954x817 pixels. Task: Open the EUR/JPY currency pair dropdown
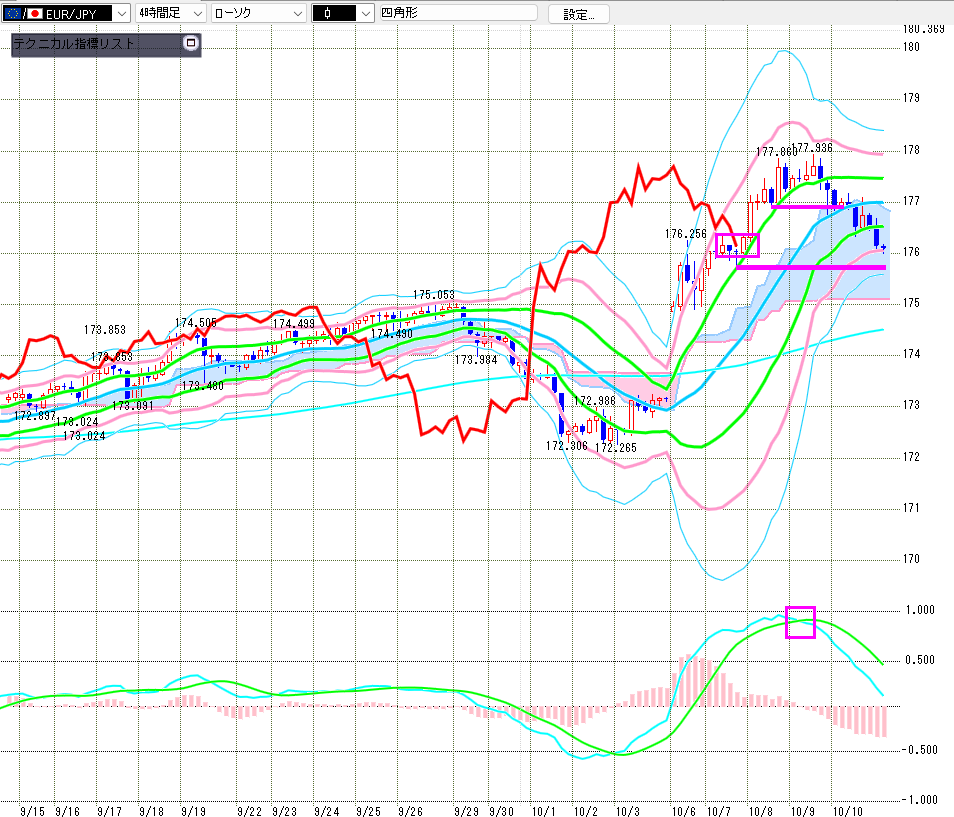coord(121,13)
